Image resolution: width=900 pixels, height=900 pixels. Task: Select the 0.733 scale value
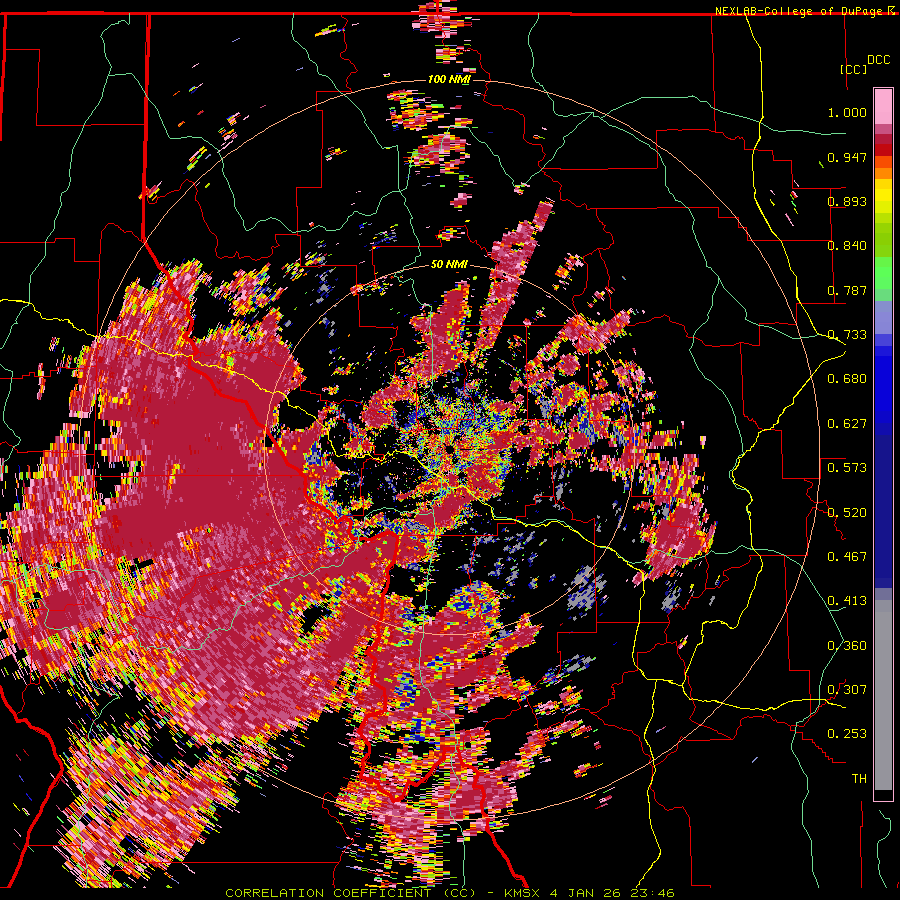[x=847, y=335]
